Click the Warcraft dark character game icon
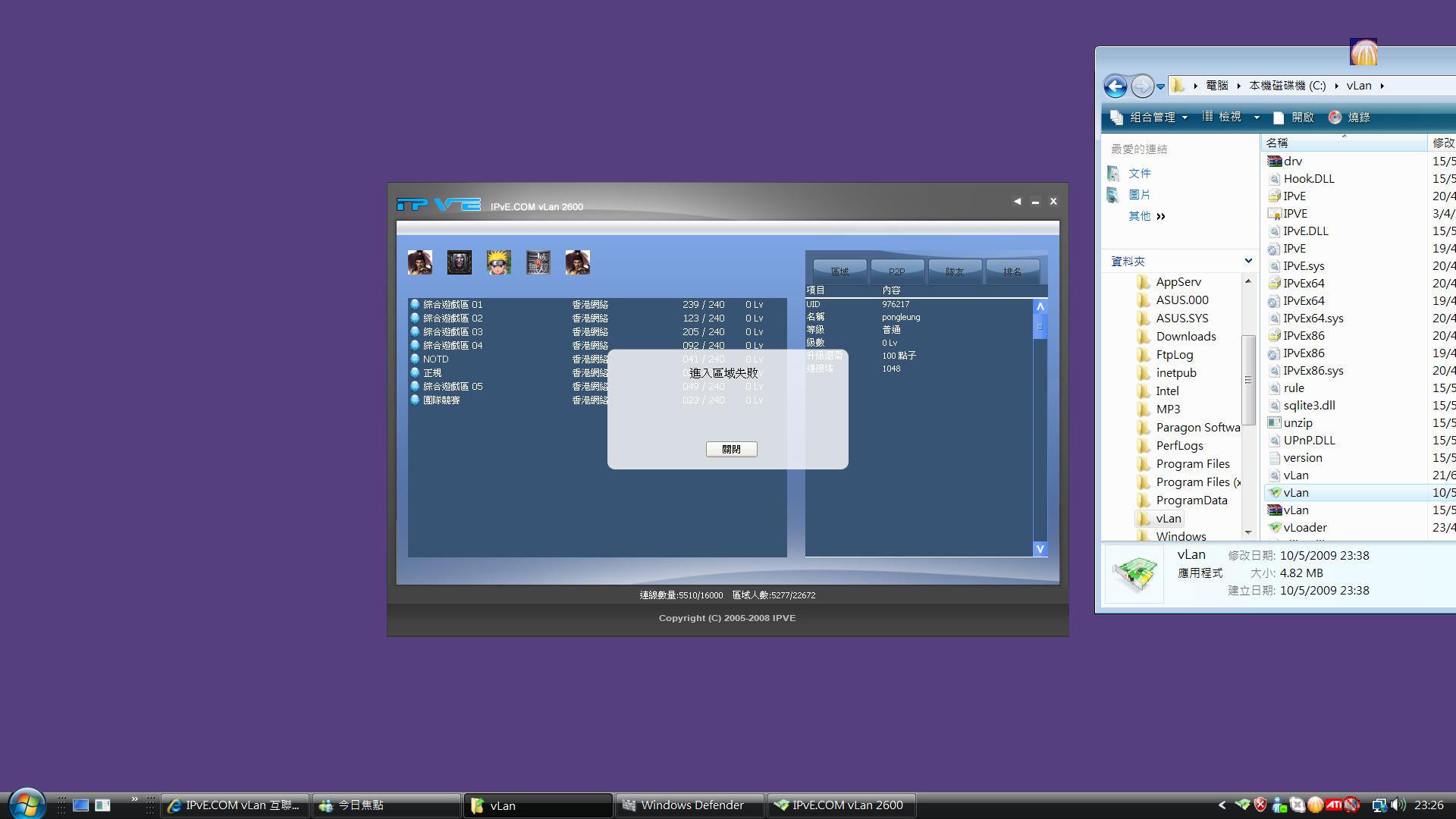The width and height of the screenshot is (1456, 819). tap(460, 262)
